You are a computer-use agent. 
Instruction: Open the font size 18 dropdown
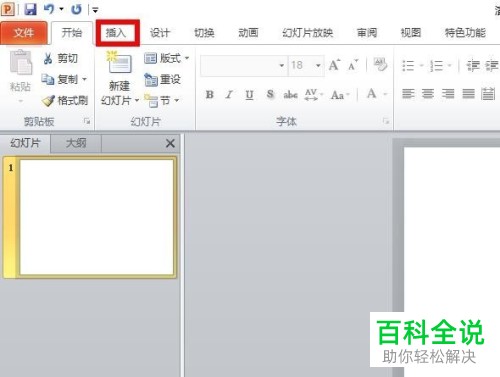pos(318,65)
